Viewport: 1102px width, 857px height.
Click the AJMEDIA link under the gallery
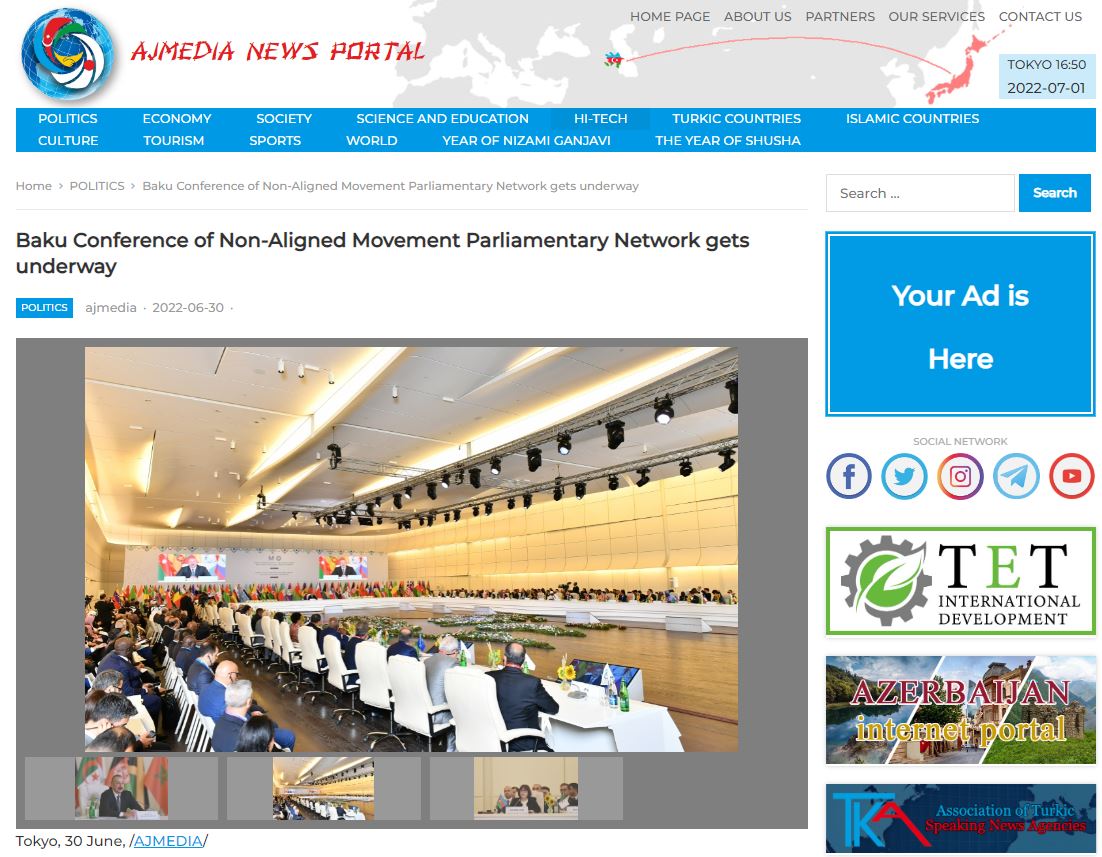pos(168,841)
